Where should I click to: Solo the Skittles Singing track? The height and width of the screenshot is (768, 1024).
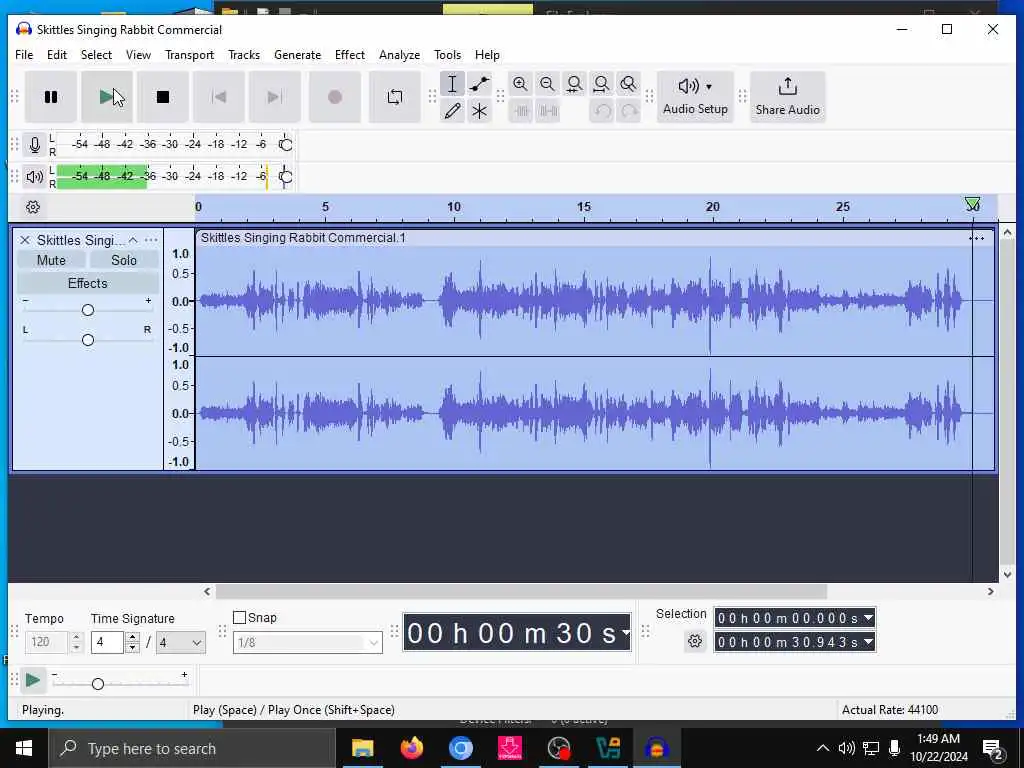coord(123,260)
